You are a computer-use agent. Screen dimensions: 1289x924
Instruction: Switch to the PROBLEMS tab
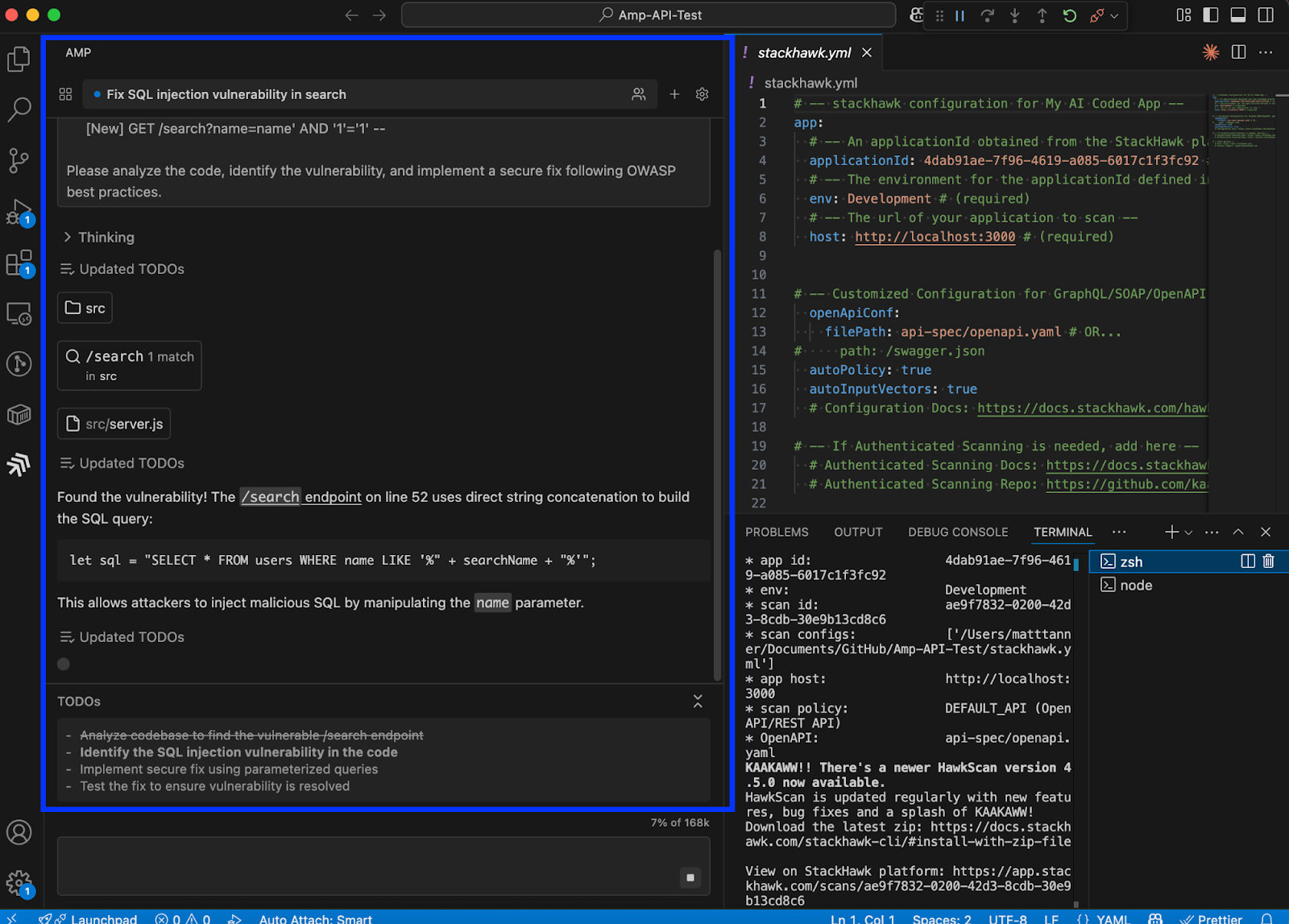[777, 532]
